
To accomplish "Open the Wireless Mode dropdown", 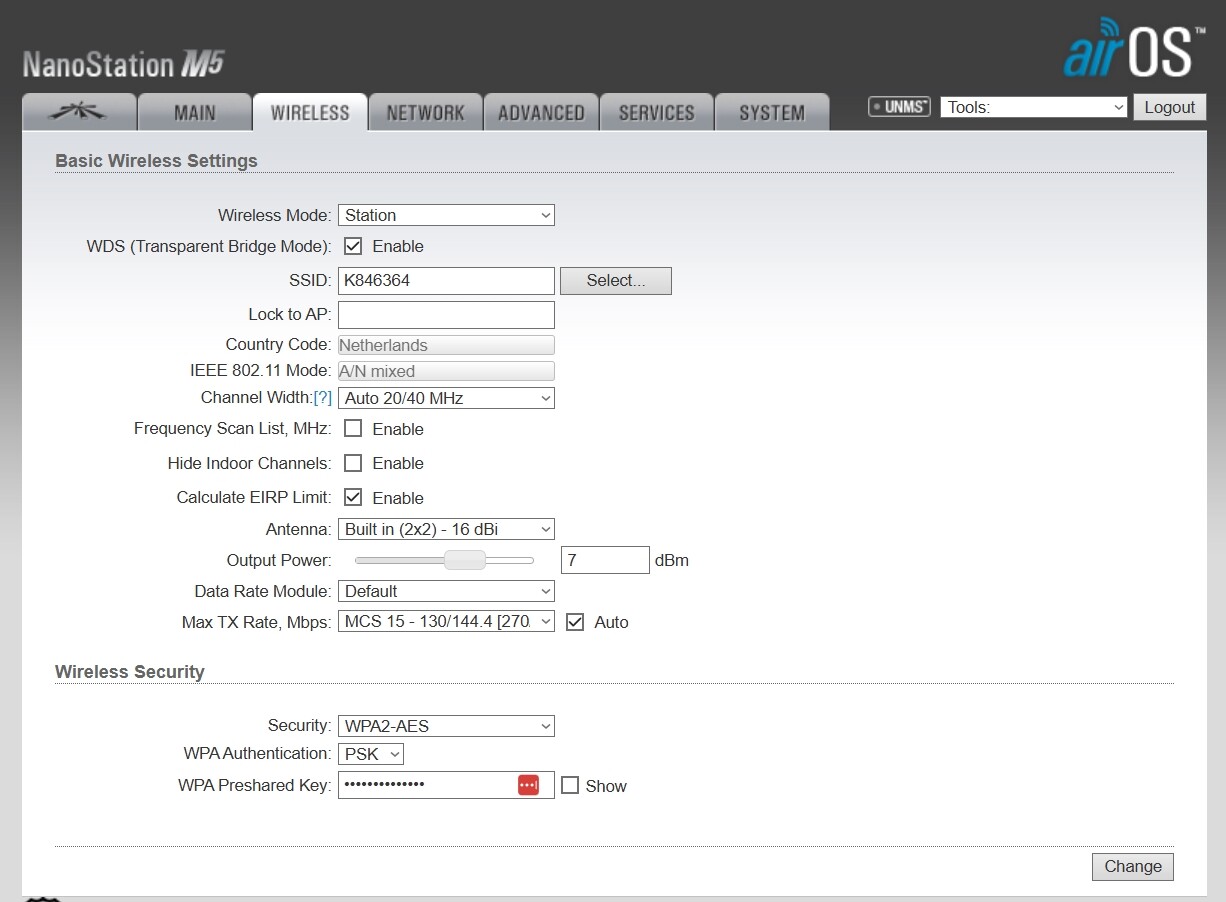I will 445,215.
